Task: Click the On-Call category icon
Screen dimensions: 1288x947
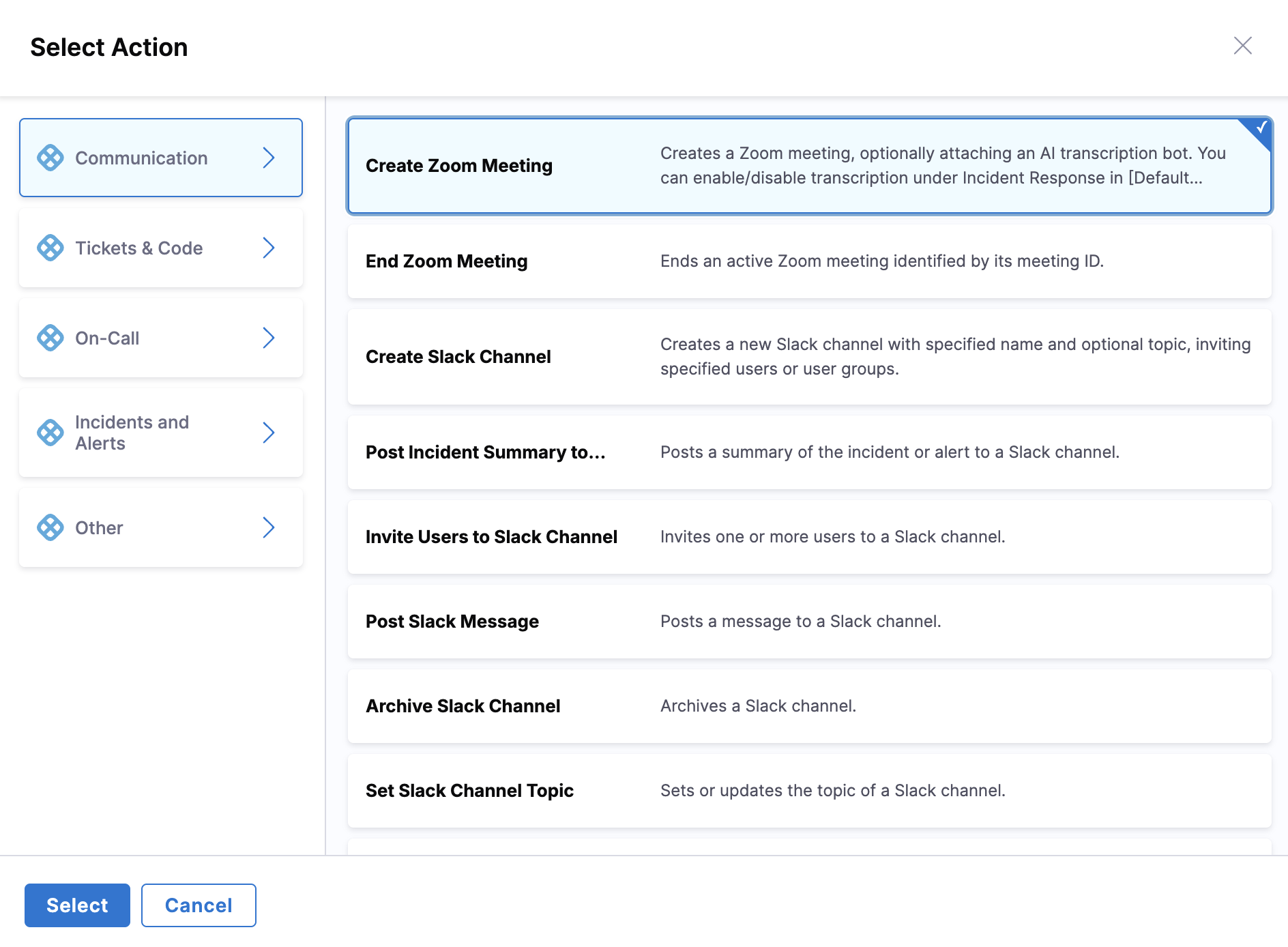Action: click(x=50, y=338)
